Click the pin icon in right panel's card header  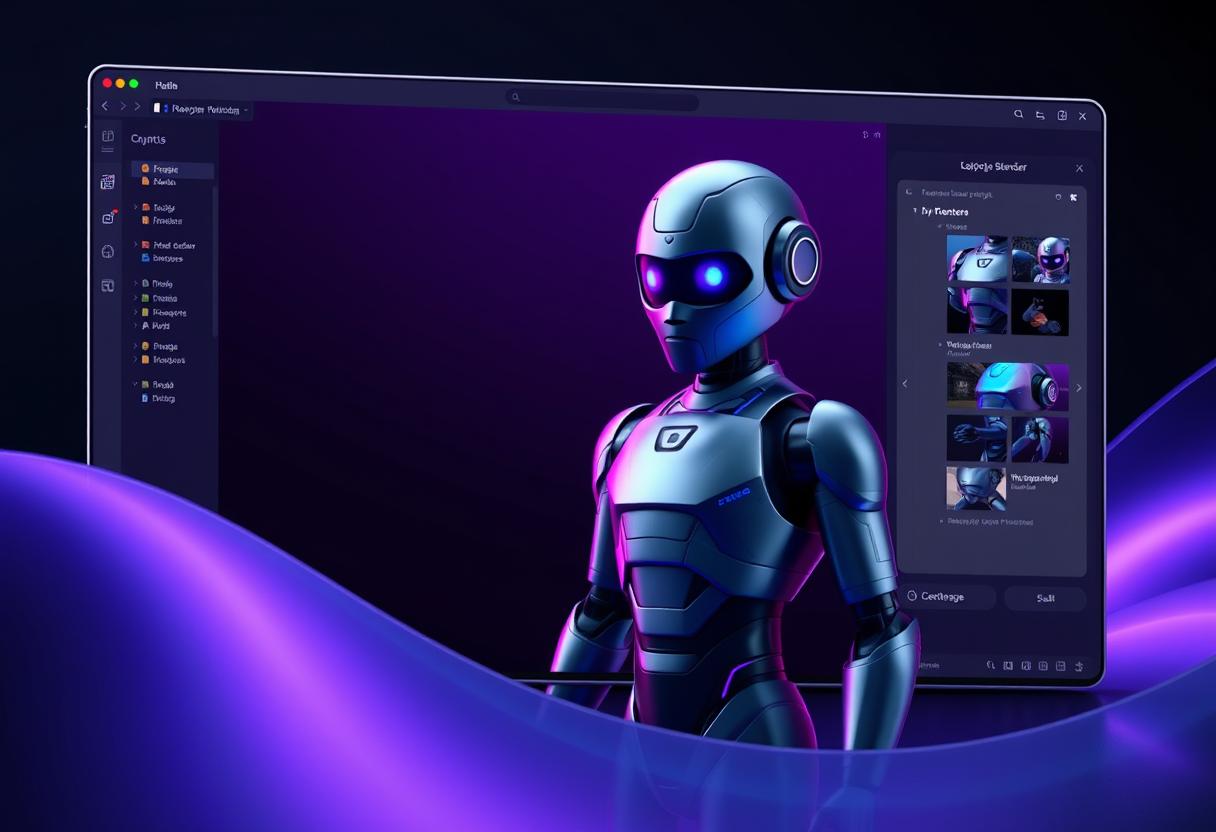pyautogui.click(x=1074, y=197)
